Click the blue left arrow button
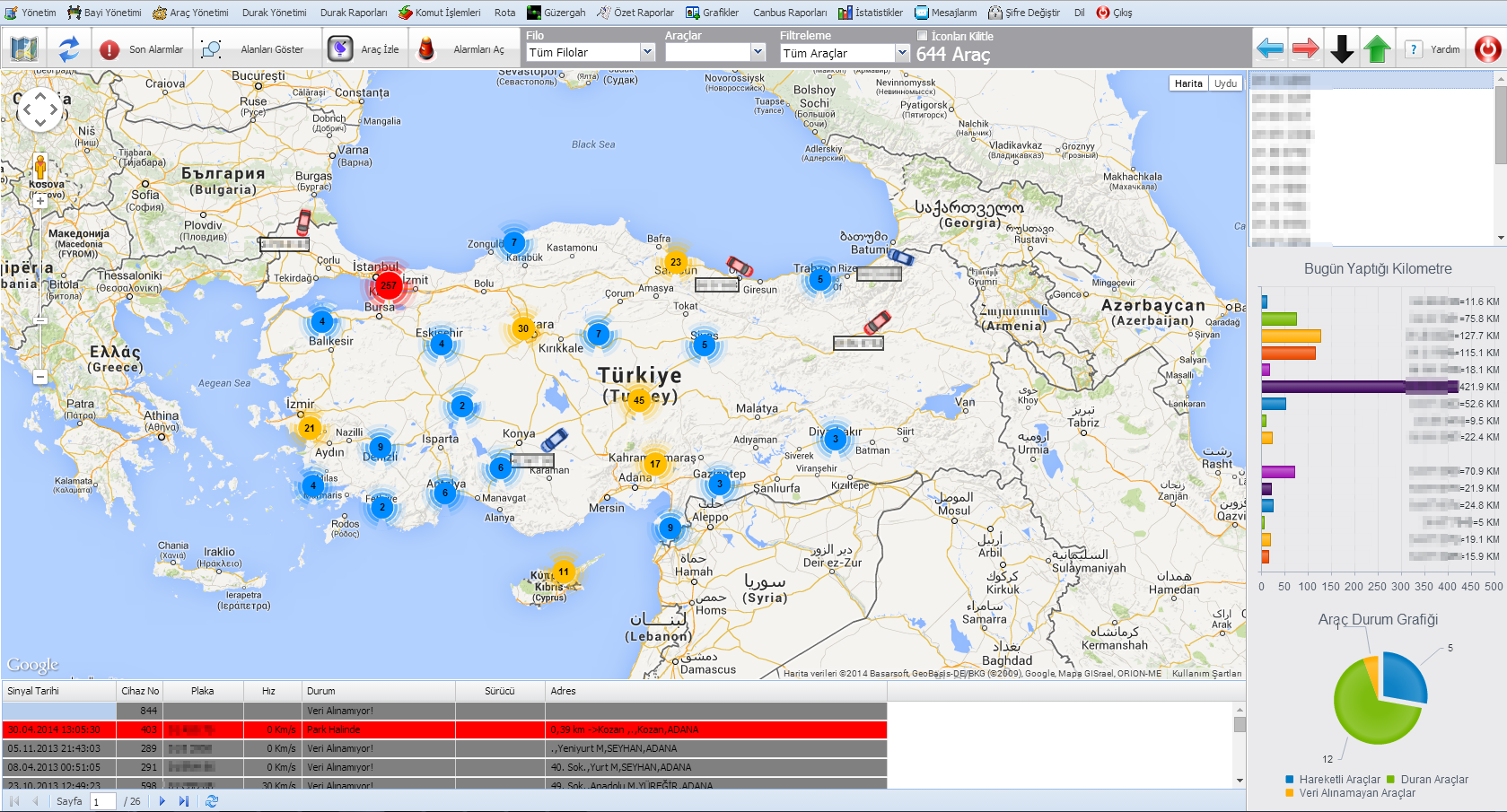 [x=1270, y=48]
